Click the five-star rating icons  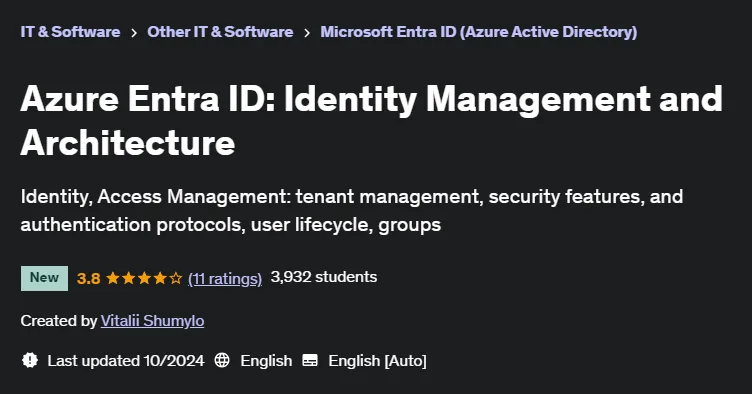144,278
